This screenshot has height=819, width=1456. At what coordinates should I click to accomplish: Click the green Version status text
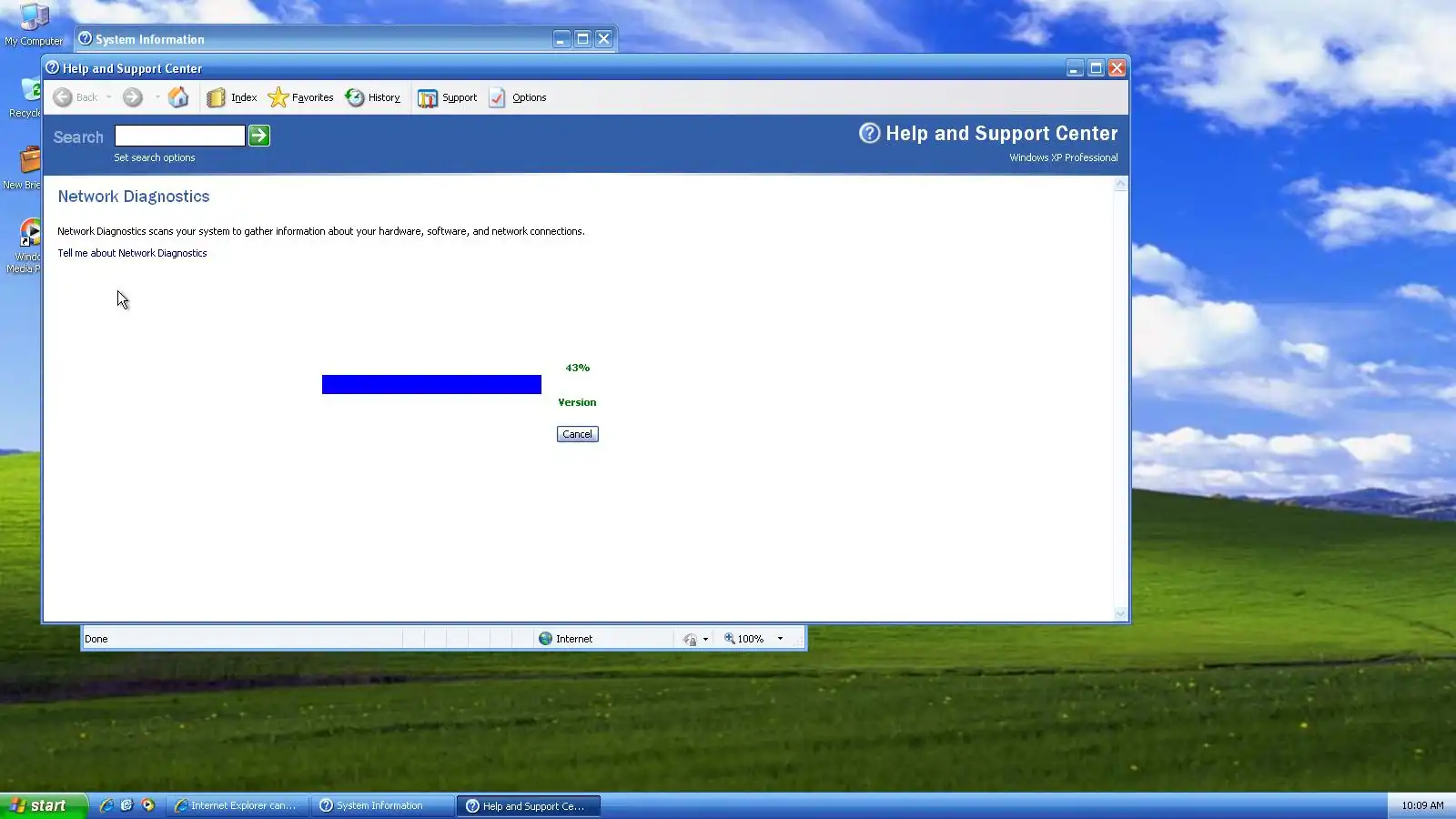pyautogui.click(x=578, y=402)
